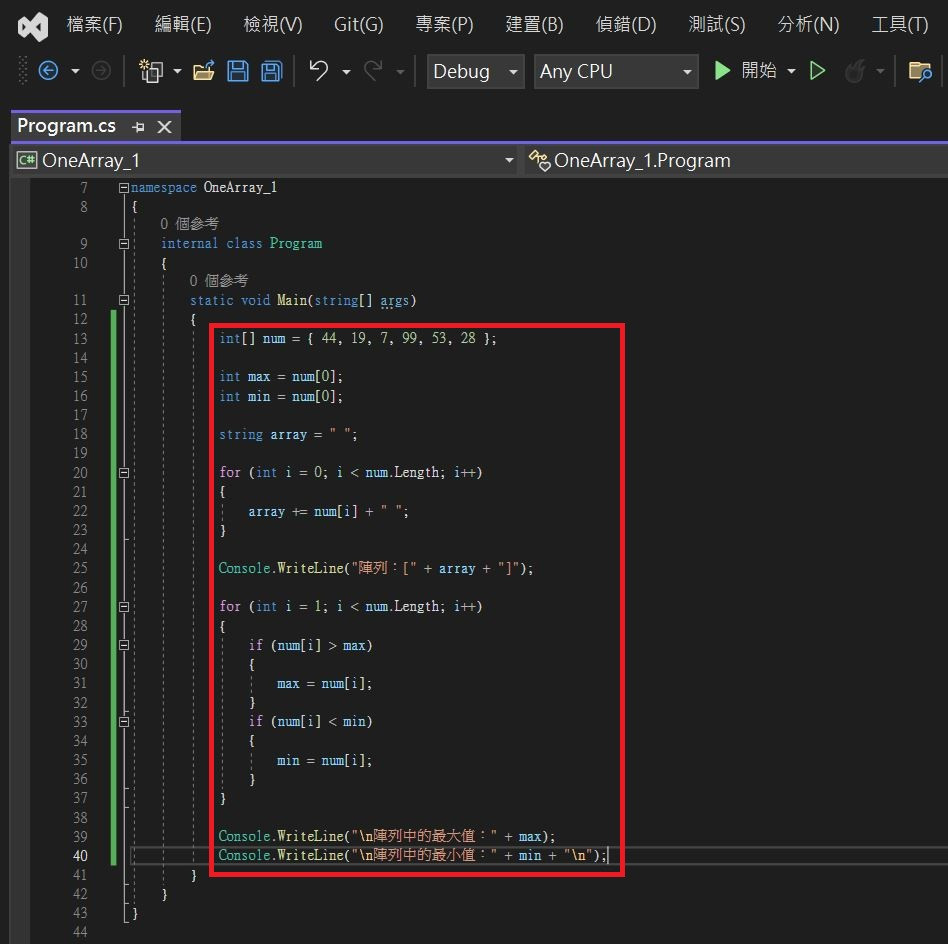
Task: Click the class icon beside OneArray_1.Program
Action: pyautogui.click(x=539, y=160)
